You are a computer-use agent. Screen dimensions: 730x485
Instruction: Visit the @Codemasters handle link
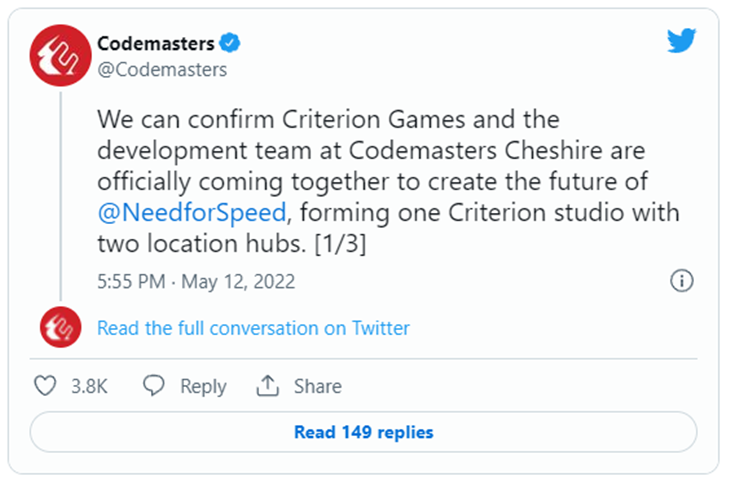coord(162,70)
